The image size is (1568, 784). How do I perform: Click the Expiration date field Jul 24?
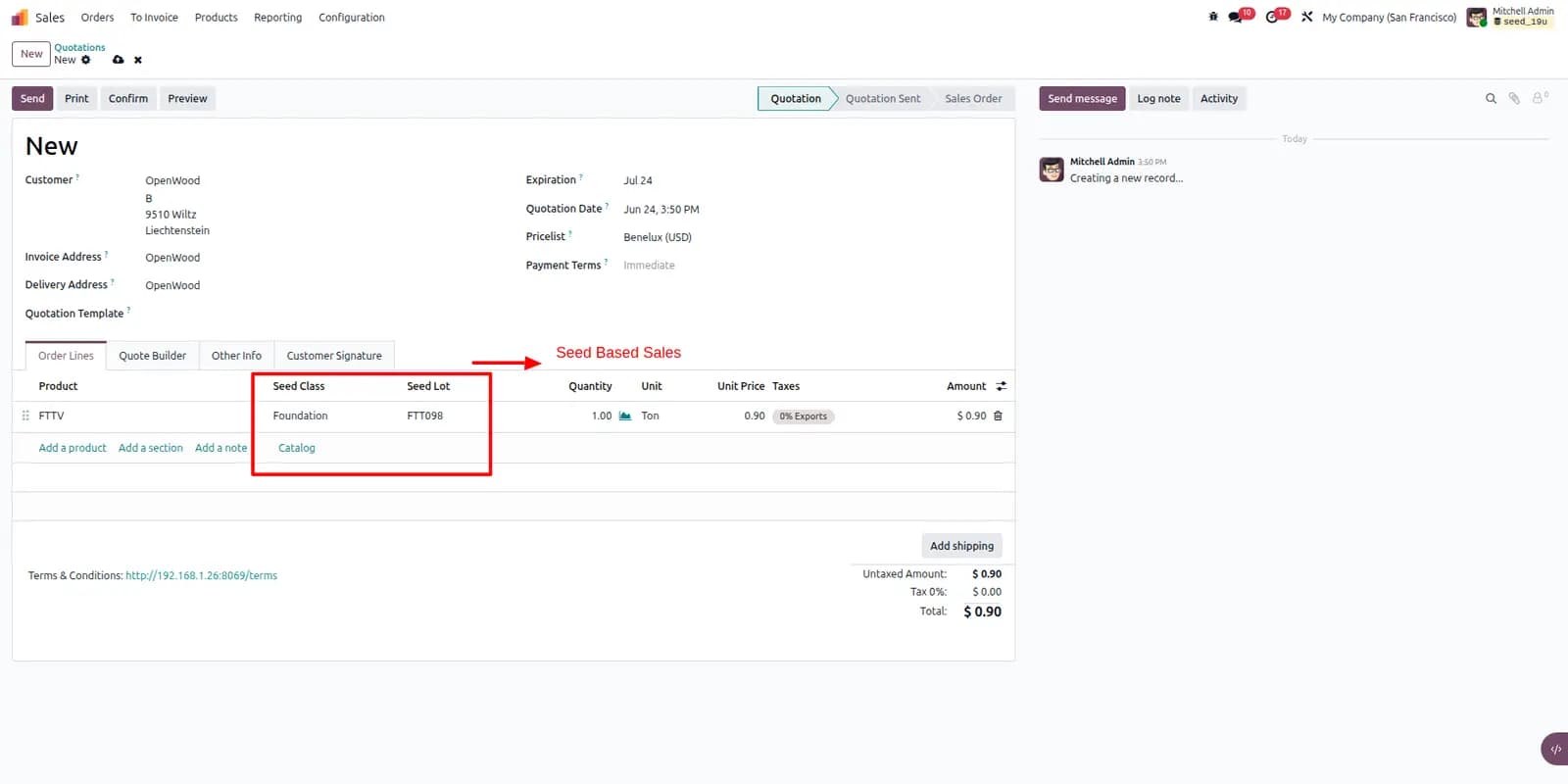point(638,180)
